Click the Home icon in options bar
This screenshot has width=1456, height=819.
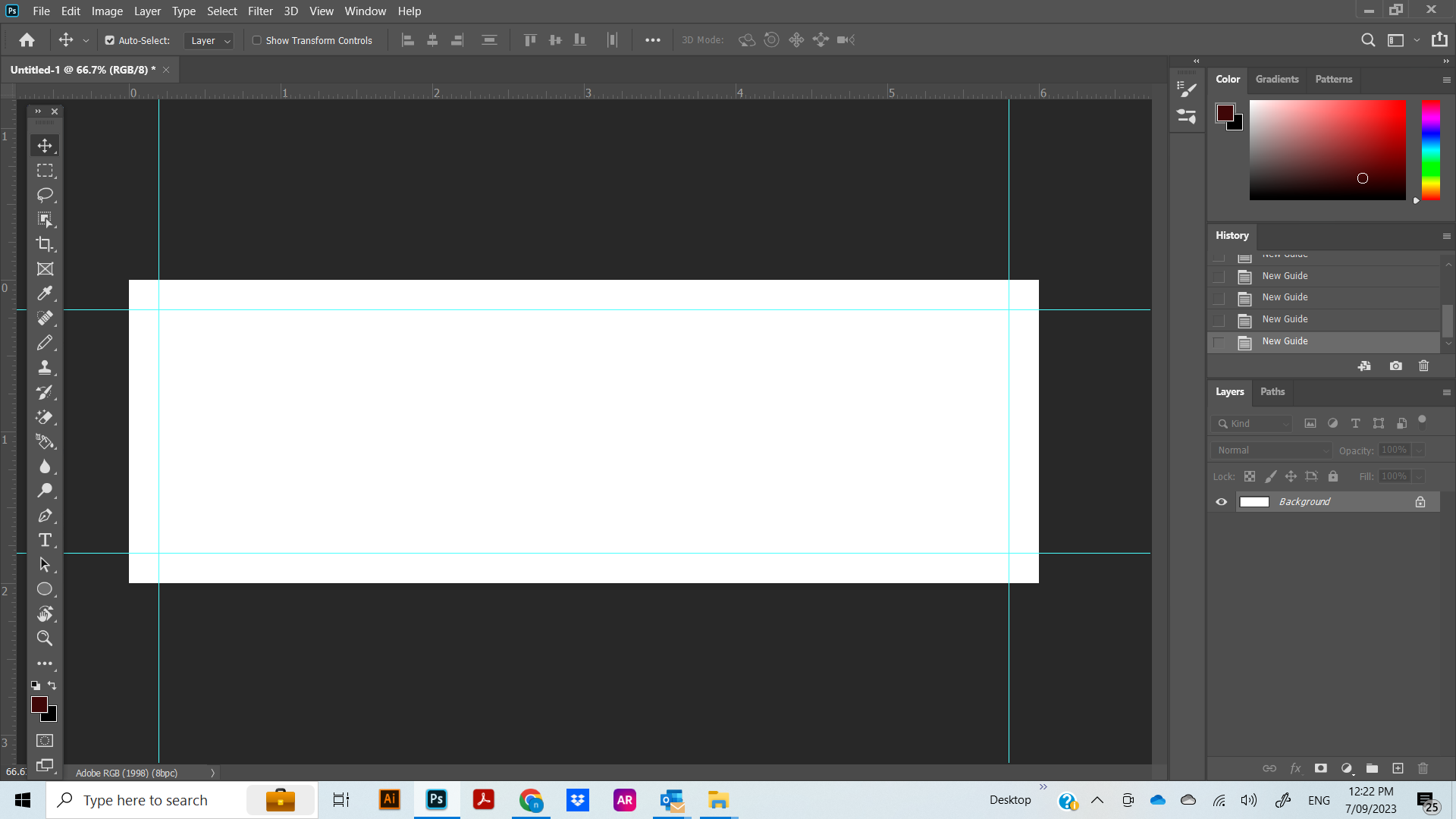27,40
